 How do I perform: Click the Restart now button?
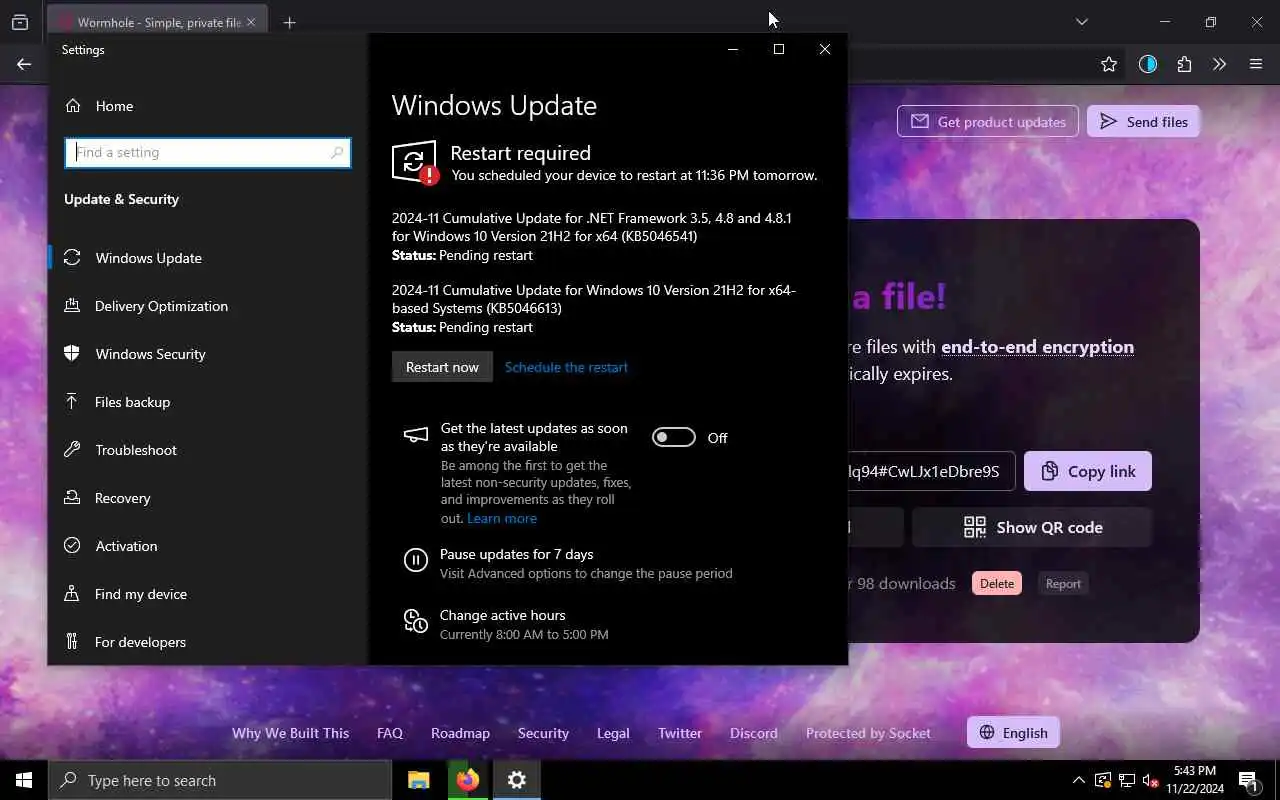click(442, 367)
